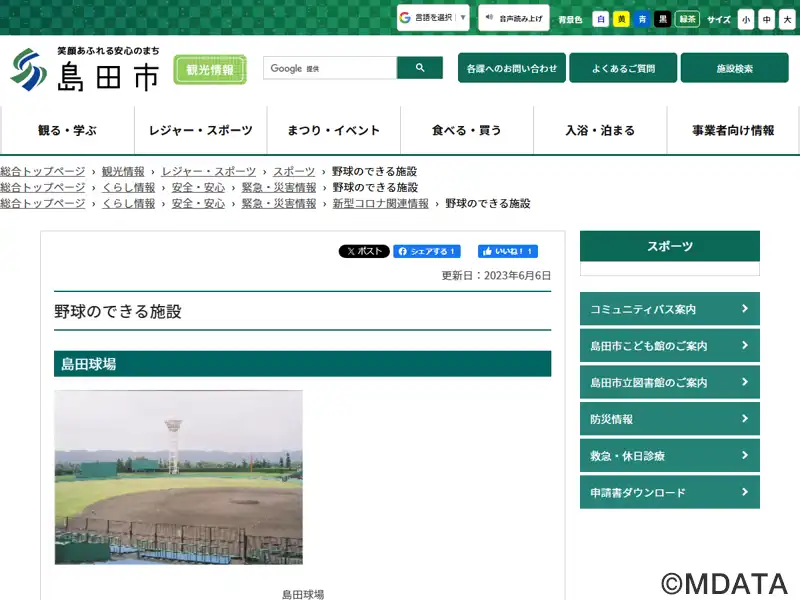The image size is (800, 600).
Task: Open the 観光情報 green badge
Action: click(210, 69)
